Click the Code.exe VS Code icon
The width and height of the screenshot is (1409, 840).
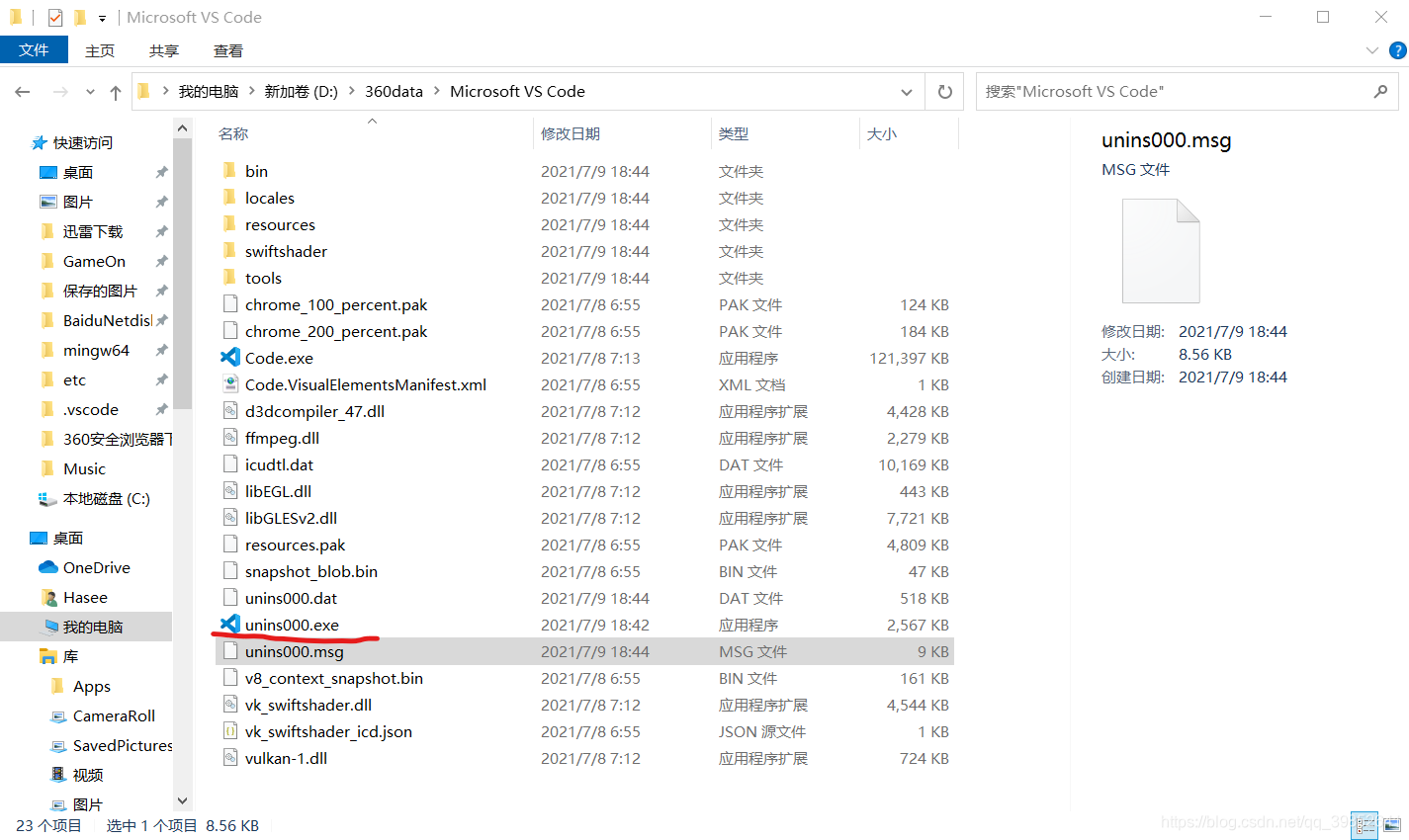pyautogui.click(x=230, y=358)
